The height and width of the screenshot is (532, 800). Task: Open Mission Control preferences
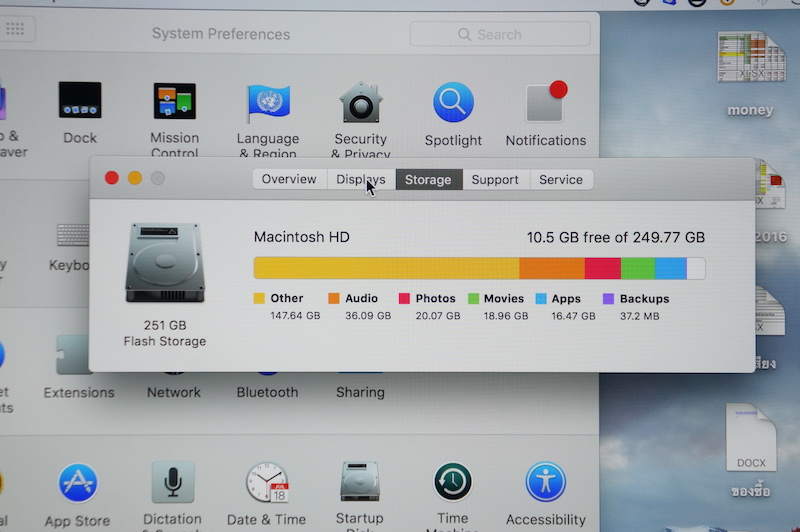(x=174, y=101)
